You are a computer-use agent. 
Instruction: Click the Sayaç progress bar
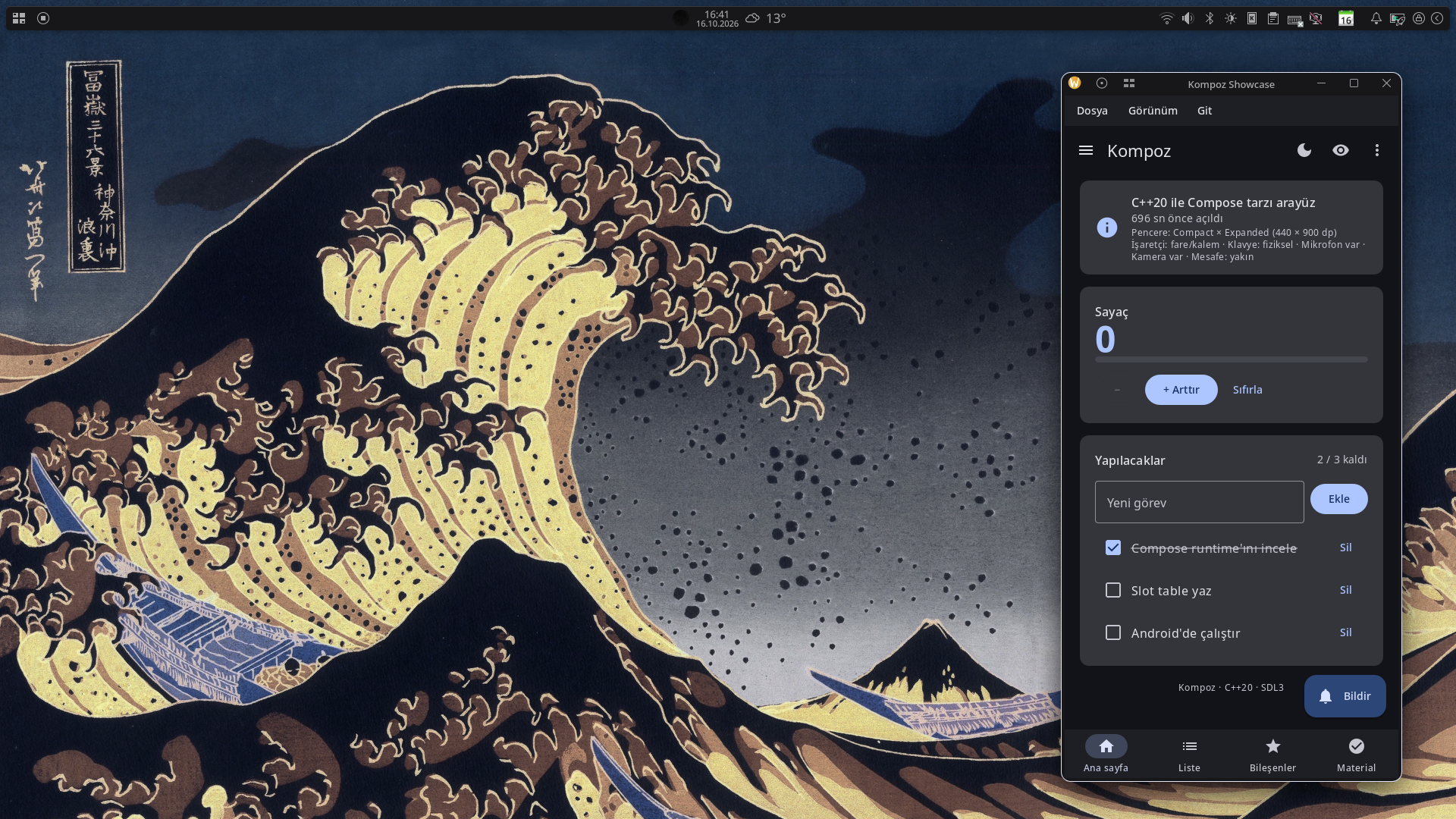click(1232, 359)
